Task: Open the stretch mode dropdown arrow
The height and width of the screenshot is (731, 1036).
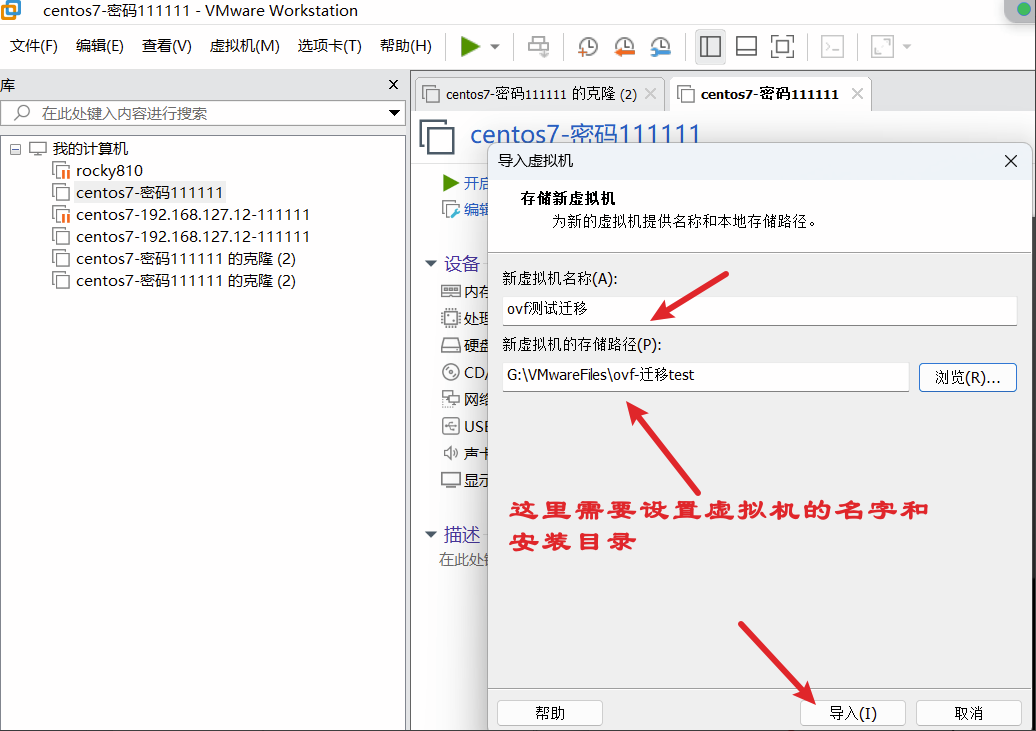Action: coord(906,47)
